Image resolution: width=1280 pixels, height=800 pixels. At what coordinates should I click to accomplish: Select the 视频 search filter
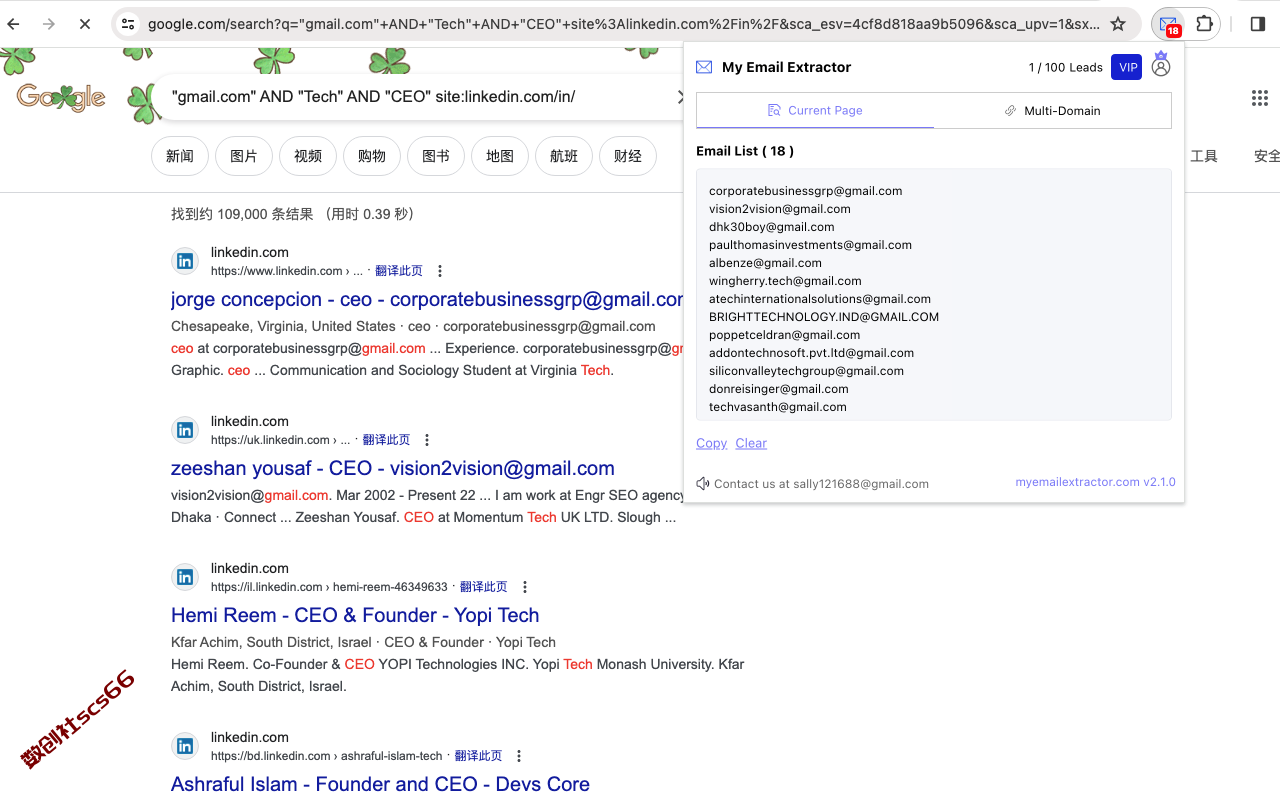(308, 156)
